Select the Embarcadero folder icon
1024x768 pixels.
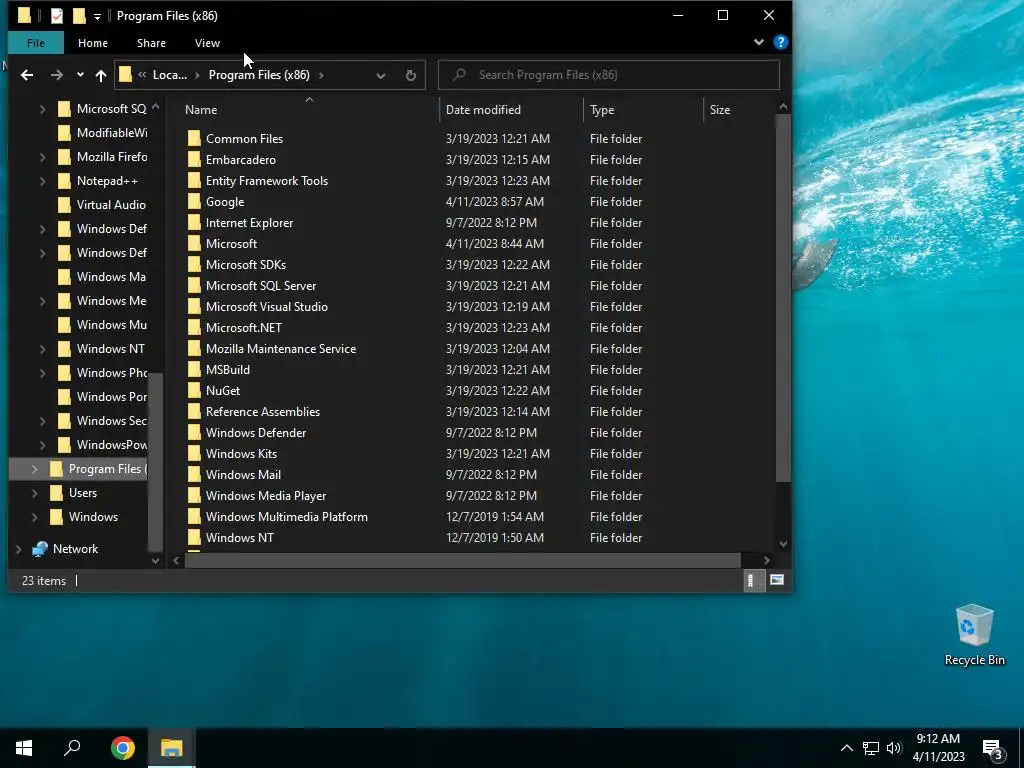pyautogui.click(x=194, y=159)
